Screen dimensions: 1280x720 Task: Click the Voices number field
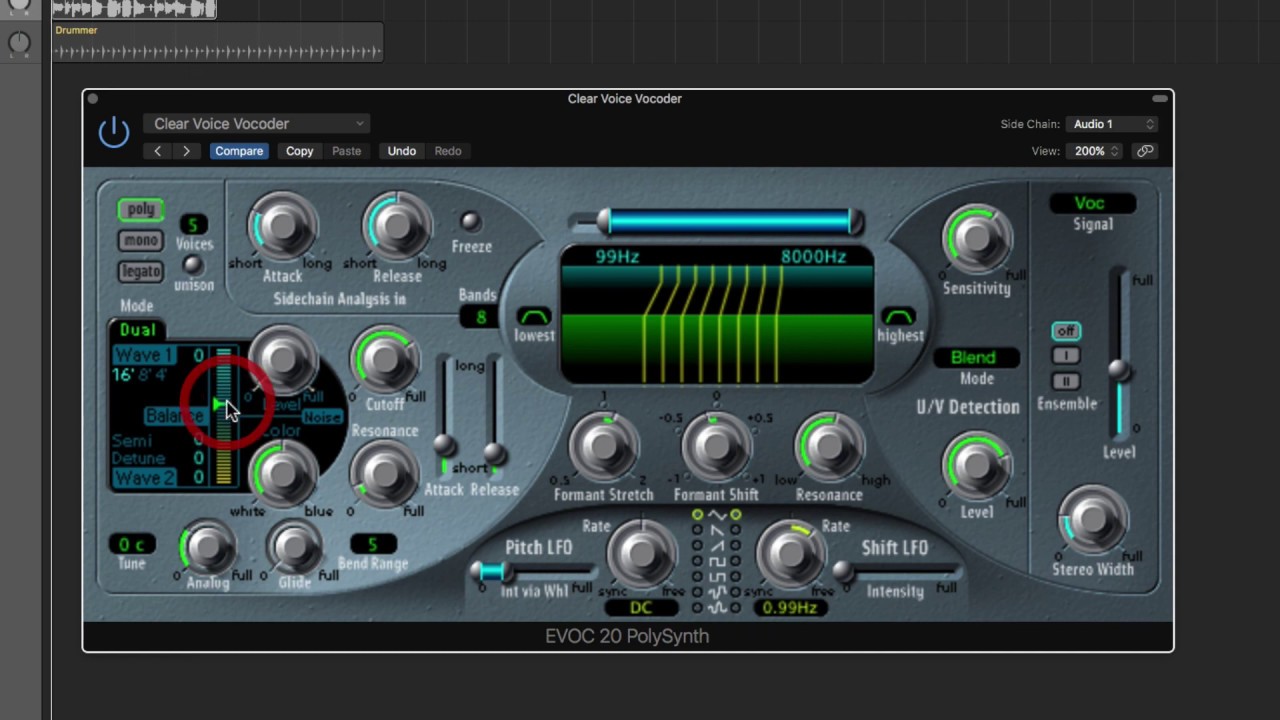point(193,224)
